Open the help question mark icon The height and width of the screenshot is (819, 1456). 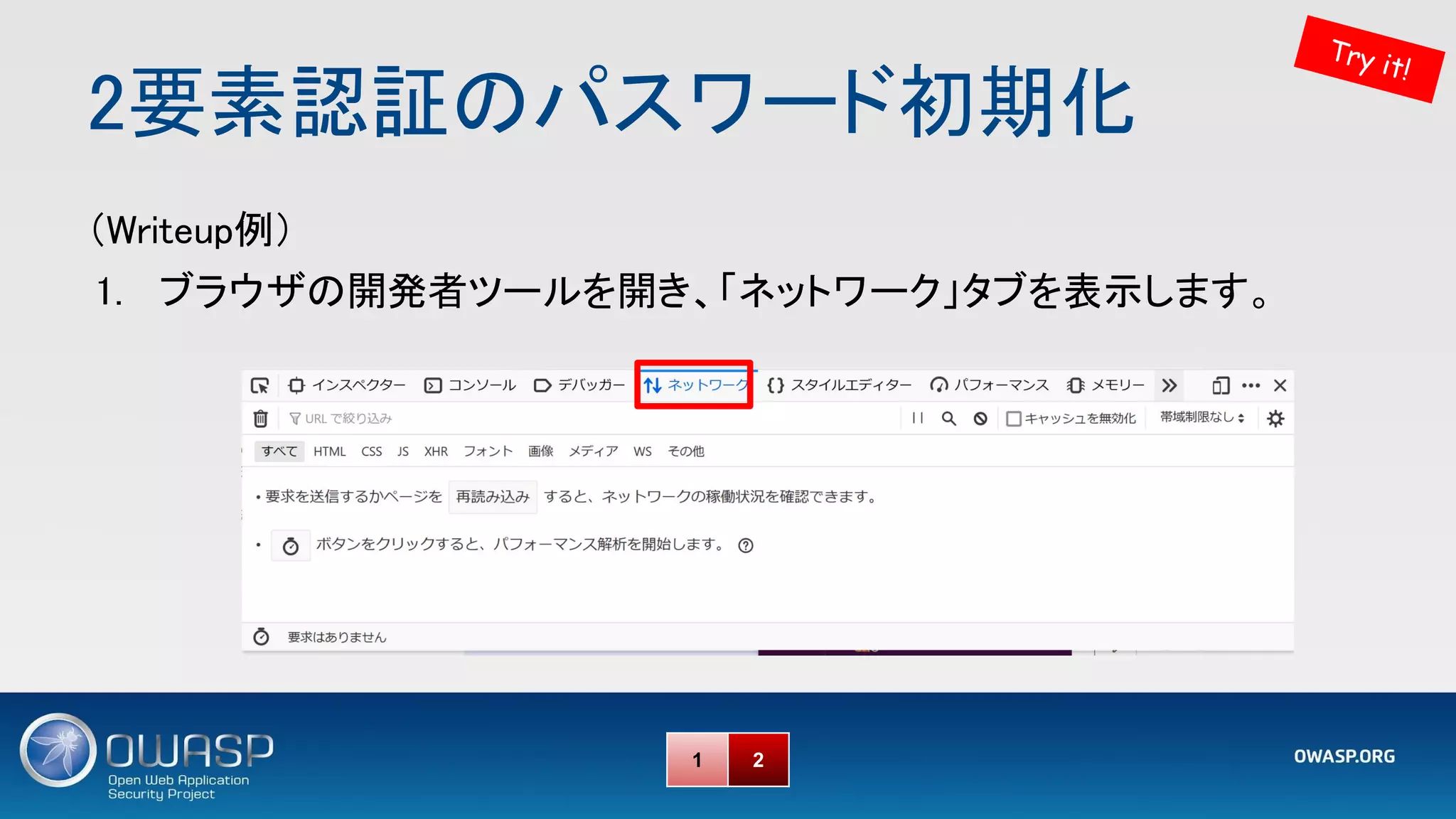click(x=746, y=545)
